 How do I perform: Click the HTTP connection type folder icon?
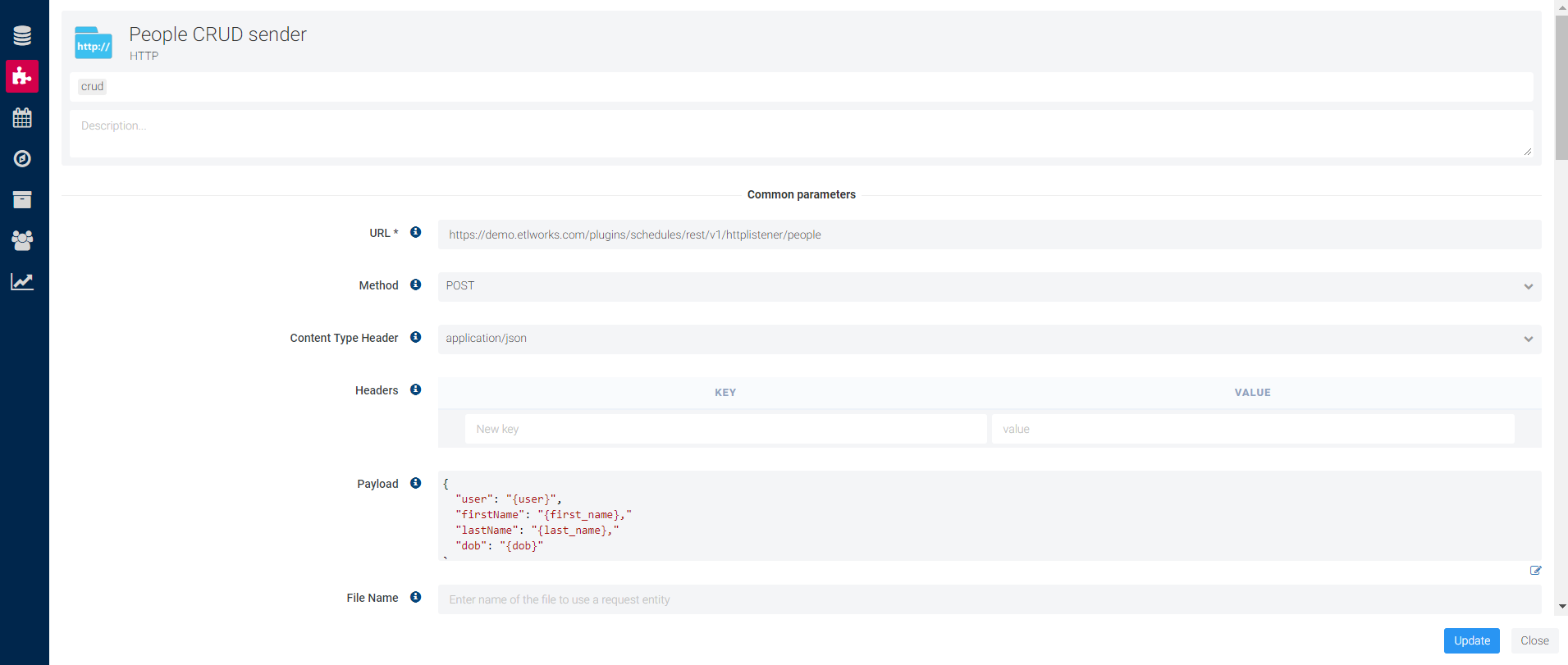(94, 43)
